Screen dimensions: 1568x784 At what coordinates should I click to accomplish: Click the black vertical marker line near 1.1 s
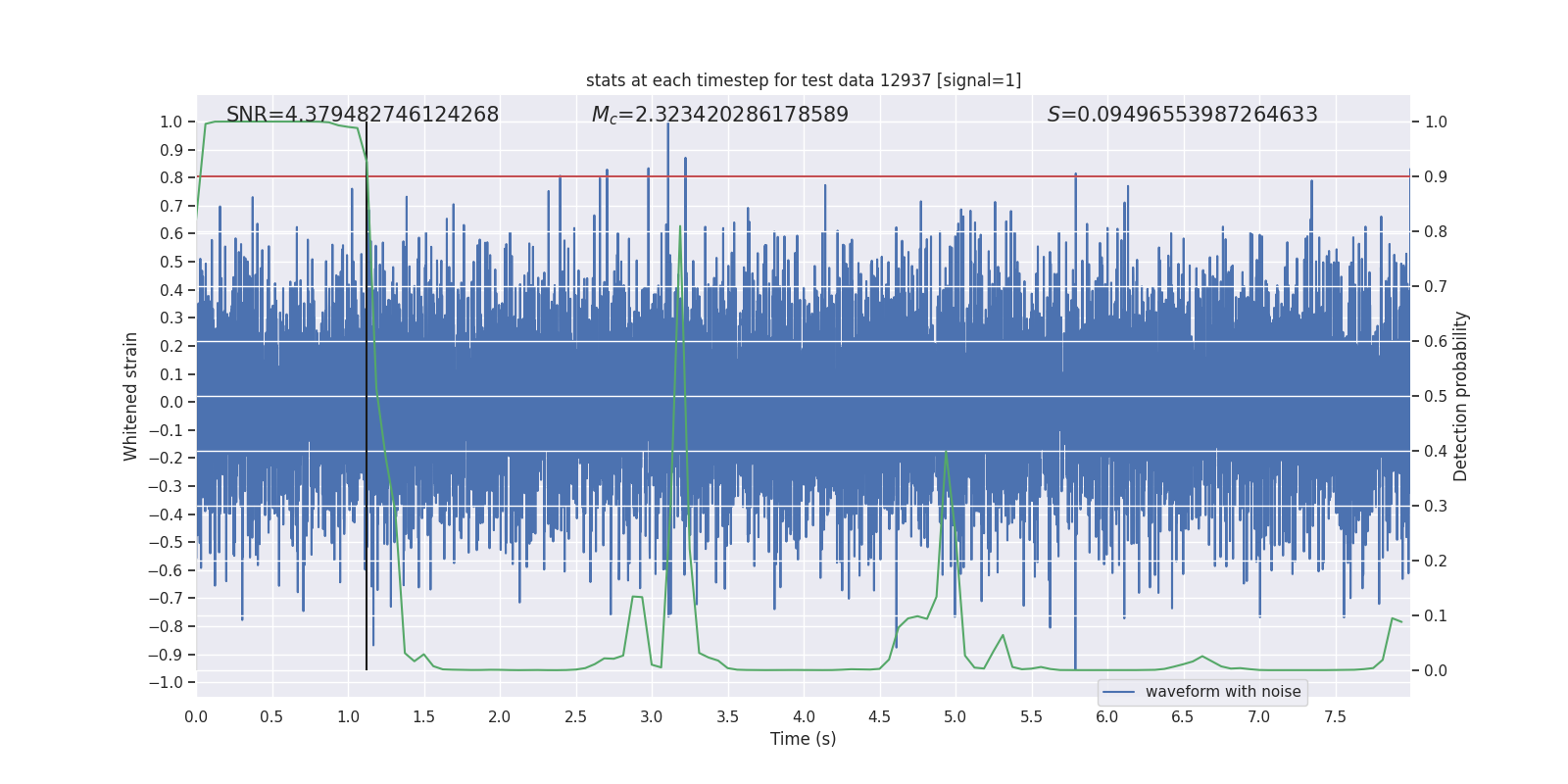click(367, 396)
